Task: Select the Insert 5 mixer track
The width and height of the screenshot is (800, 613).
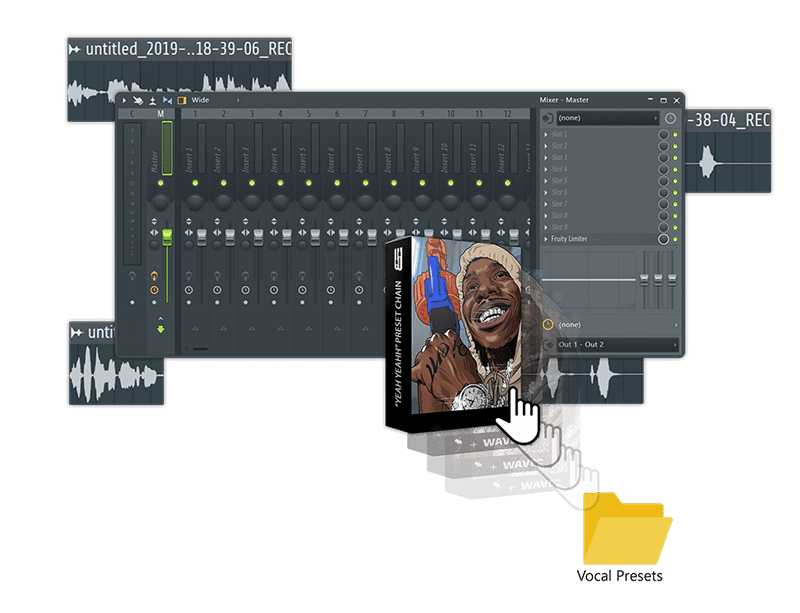Action: tap(302, 158)
